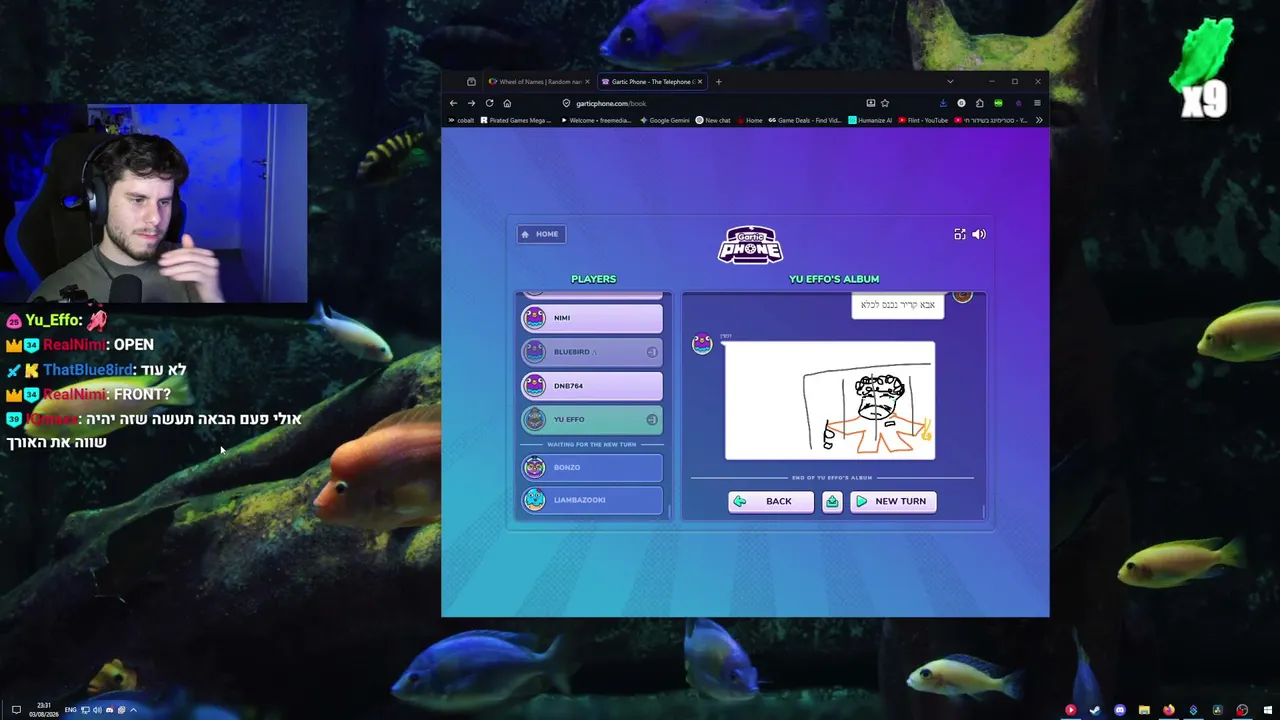The width and height of the screenshot is (1280, 720).
Task: Click the install app icon in address bar
Action: [x=871, y=103]
